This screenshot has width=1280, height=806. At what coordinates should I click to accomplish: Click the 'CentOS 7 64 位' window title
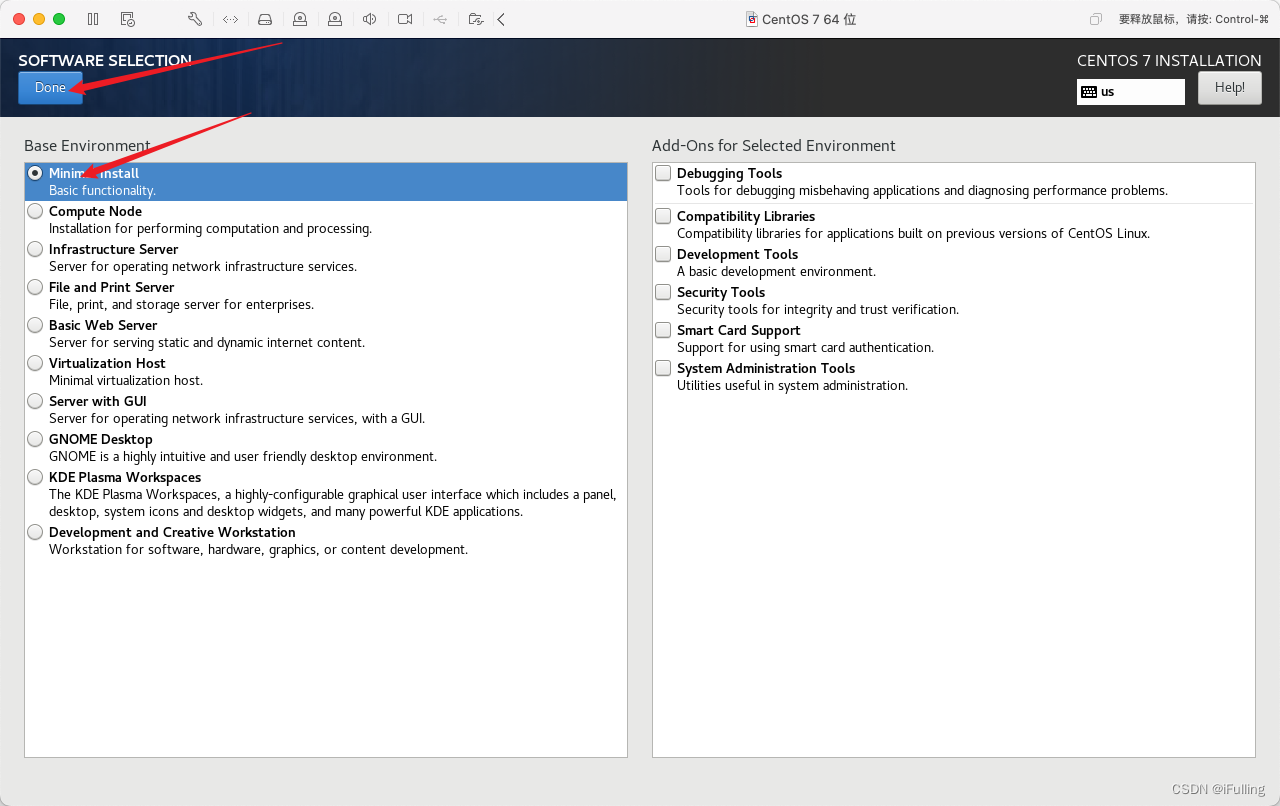[x=809, y=19]
